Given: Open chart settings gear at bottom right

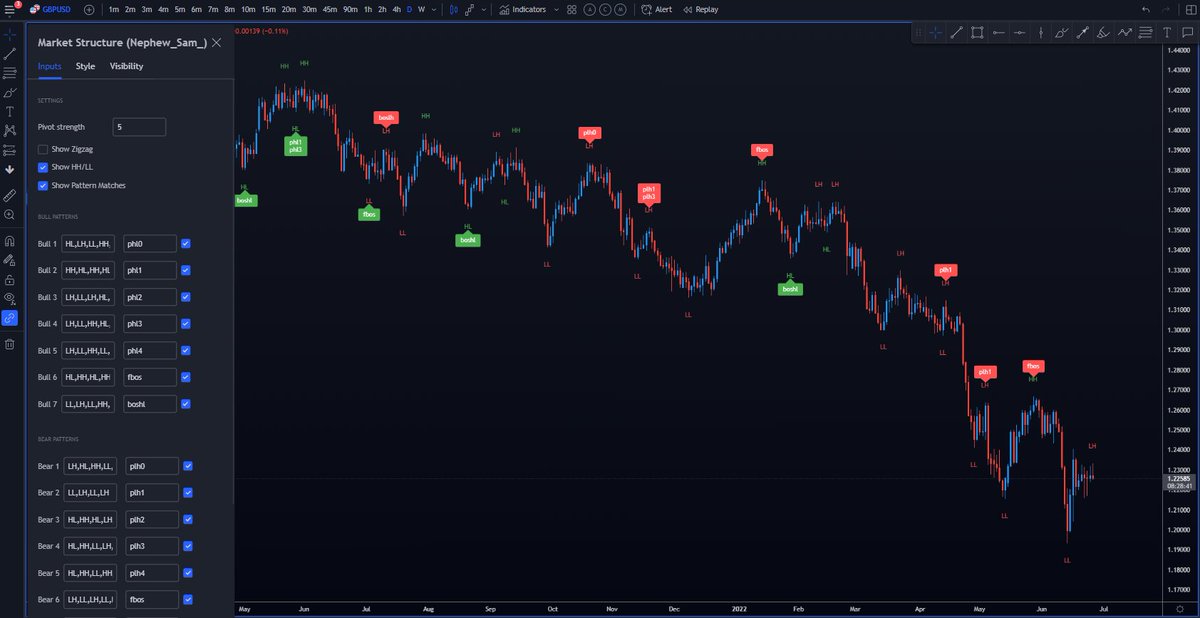Looking at the screenshot, I should point(1179,608).
